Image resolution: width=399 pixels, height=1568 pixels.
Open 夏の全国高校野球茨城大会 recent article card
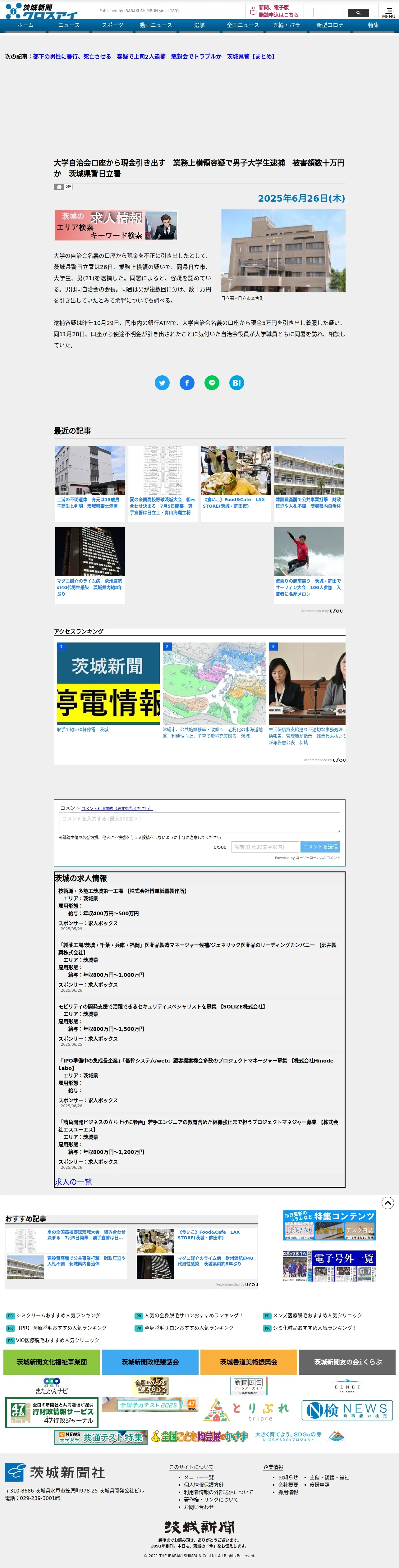point(163,483)
